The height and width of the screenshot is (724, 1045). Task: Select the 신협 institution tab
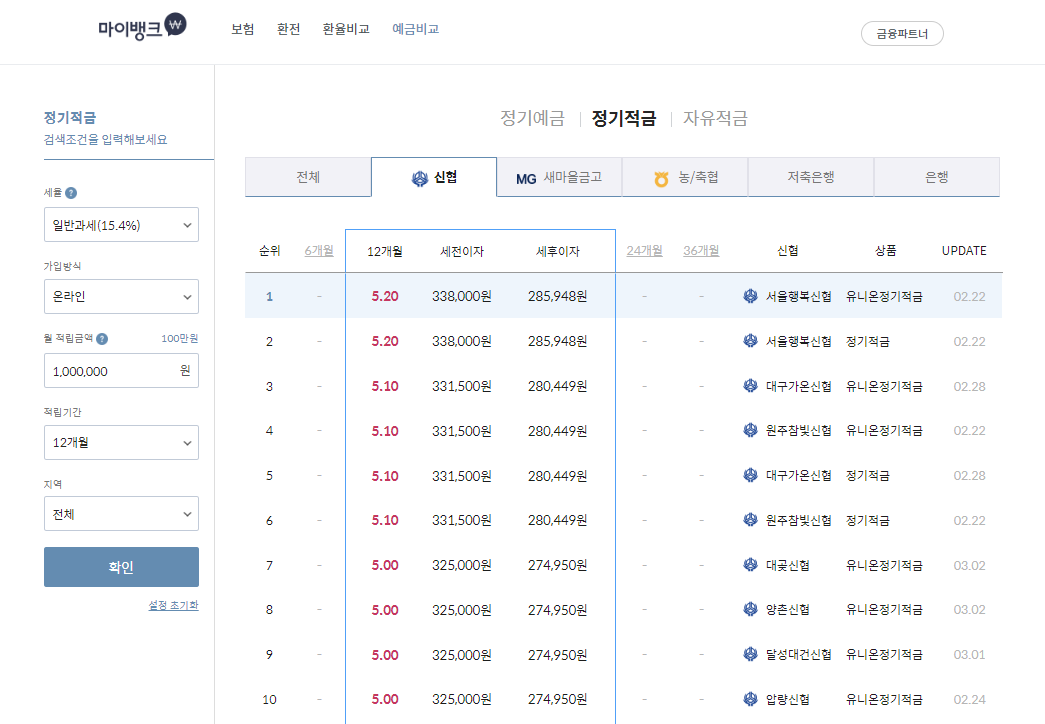pyautogui.click(x=434, y=177)
